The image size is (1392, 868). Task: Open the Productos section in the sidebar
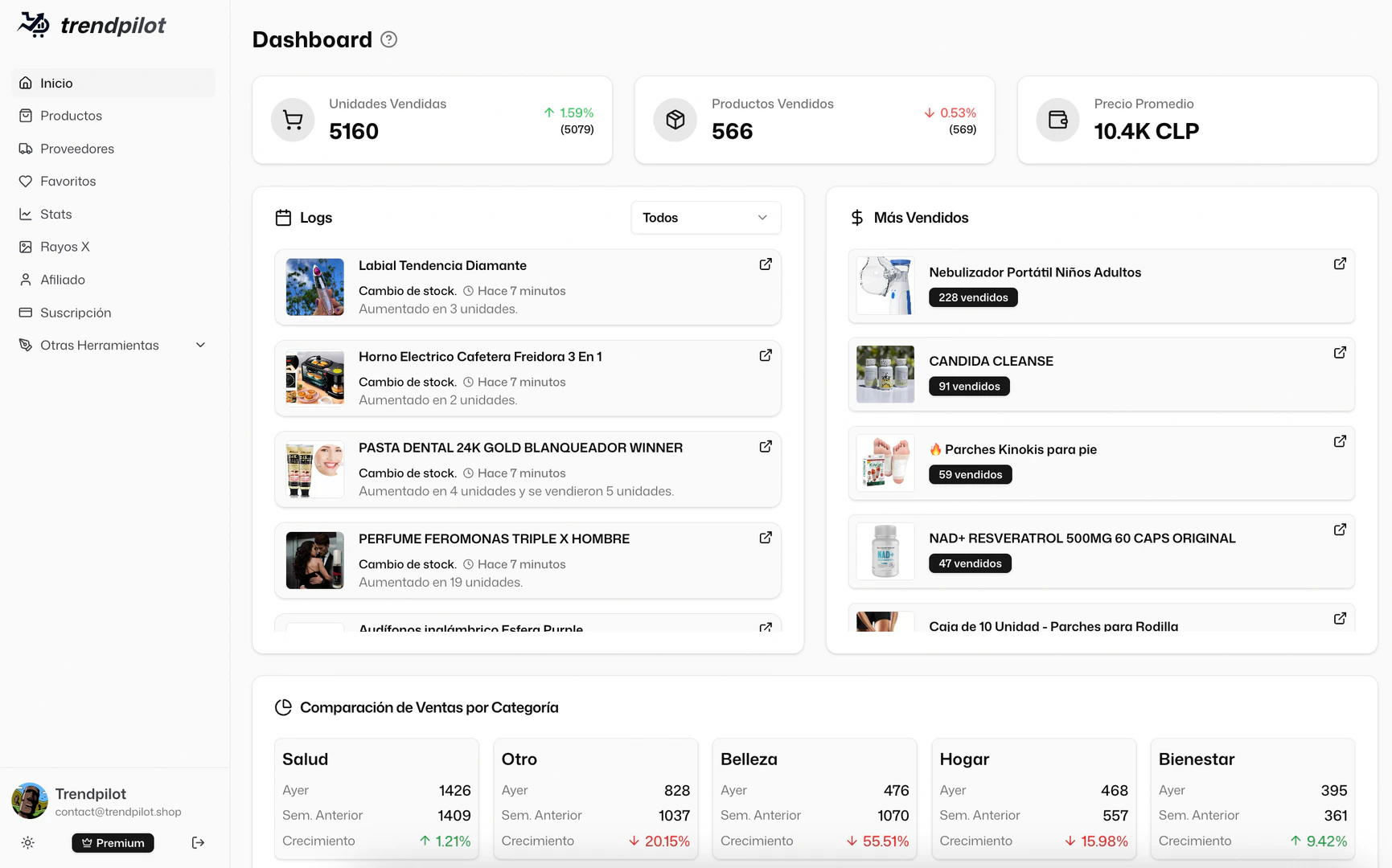pyautogui.click(x=71, y=115)
